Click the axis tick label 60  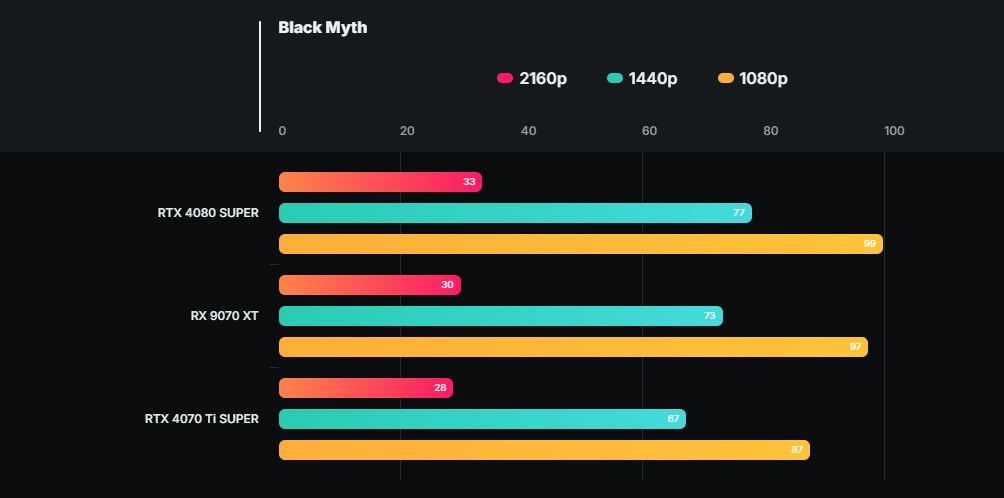649,131
